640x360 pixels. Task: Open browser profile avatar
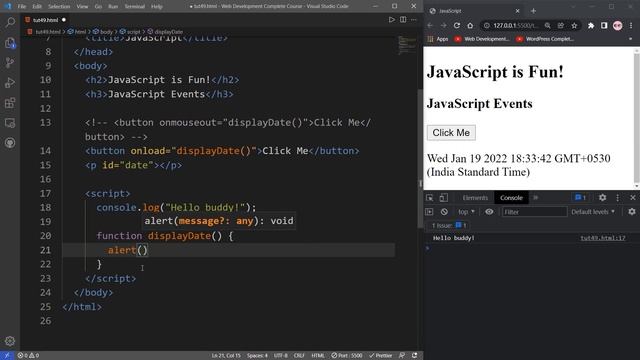(618, 25)
